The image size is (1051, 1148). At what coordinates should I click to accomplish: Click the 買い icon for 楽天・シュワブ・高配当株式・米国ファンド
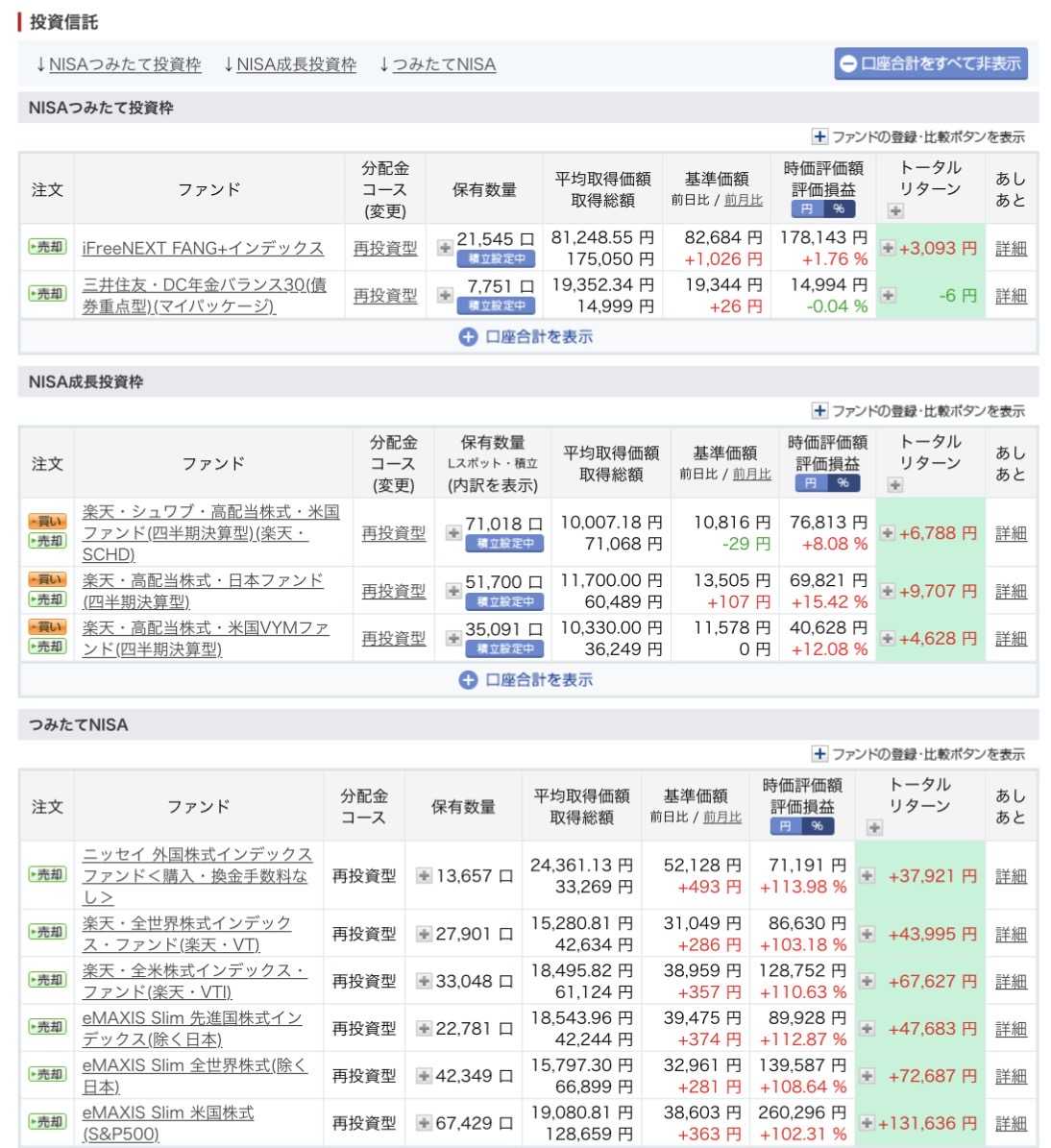47,522
